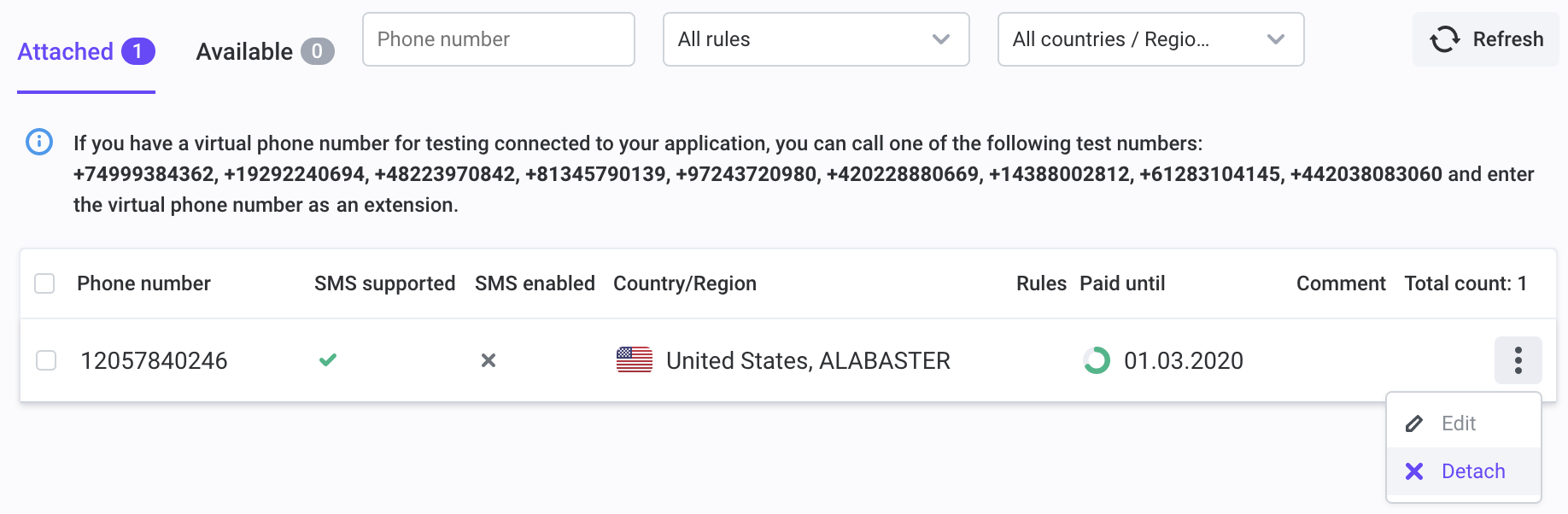1568x514 pixels.
Task: Click the Refresh button label
Action: pos(1508,39)
